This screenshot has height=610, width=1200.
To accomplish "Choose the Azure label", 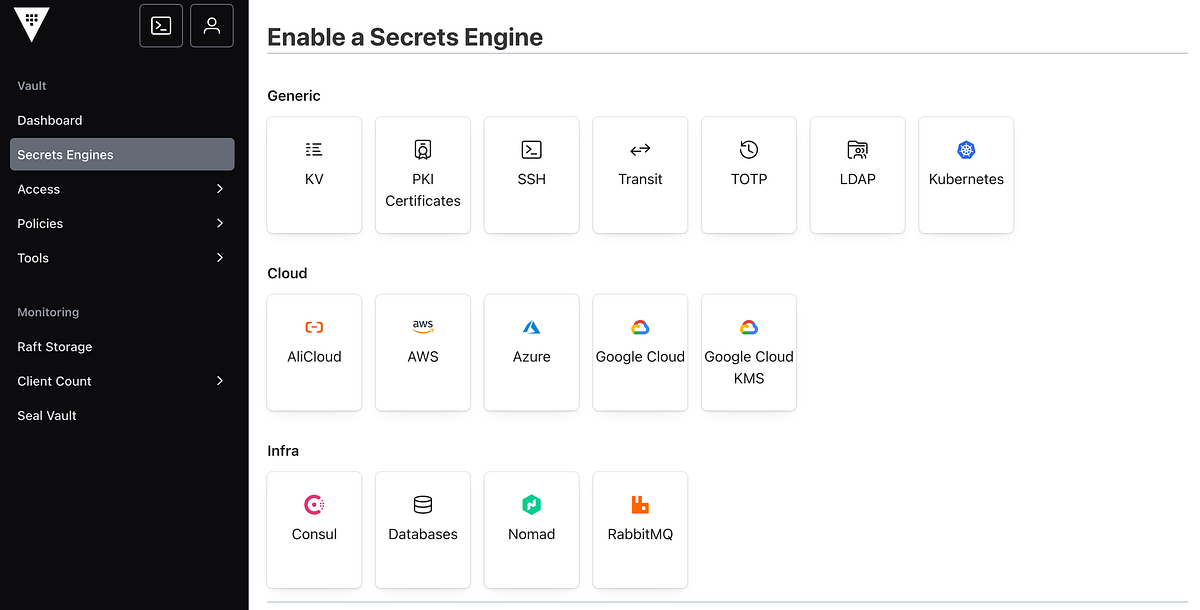I will (532, 356).
